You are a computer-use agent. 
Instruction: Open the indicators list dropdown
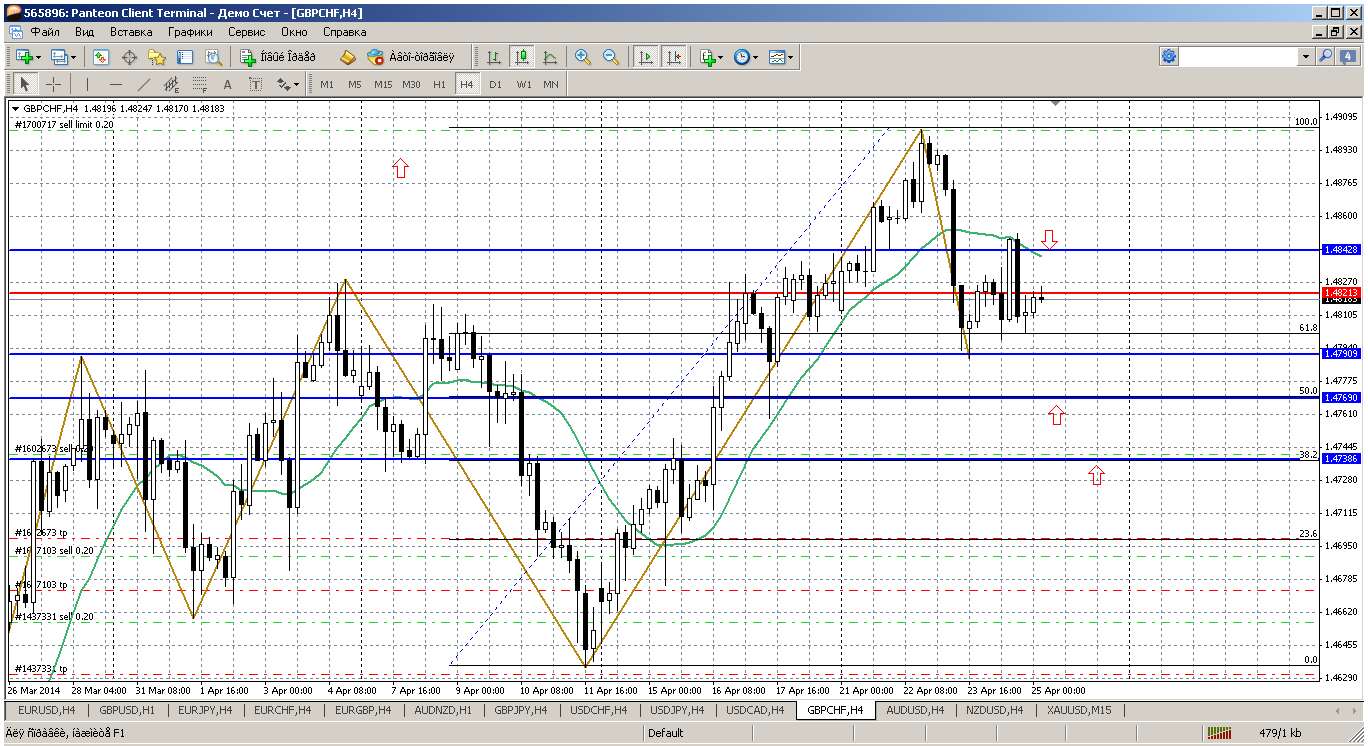pos(712,57)
